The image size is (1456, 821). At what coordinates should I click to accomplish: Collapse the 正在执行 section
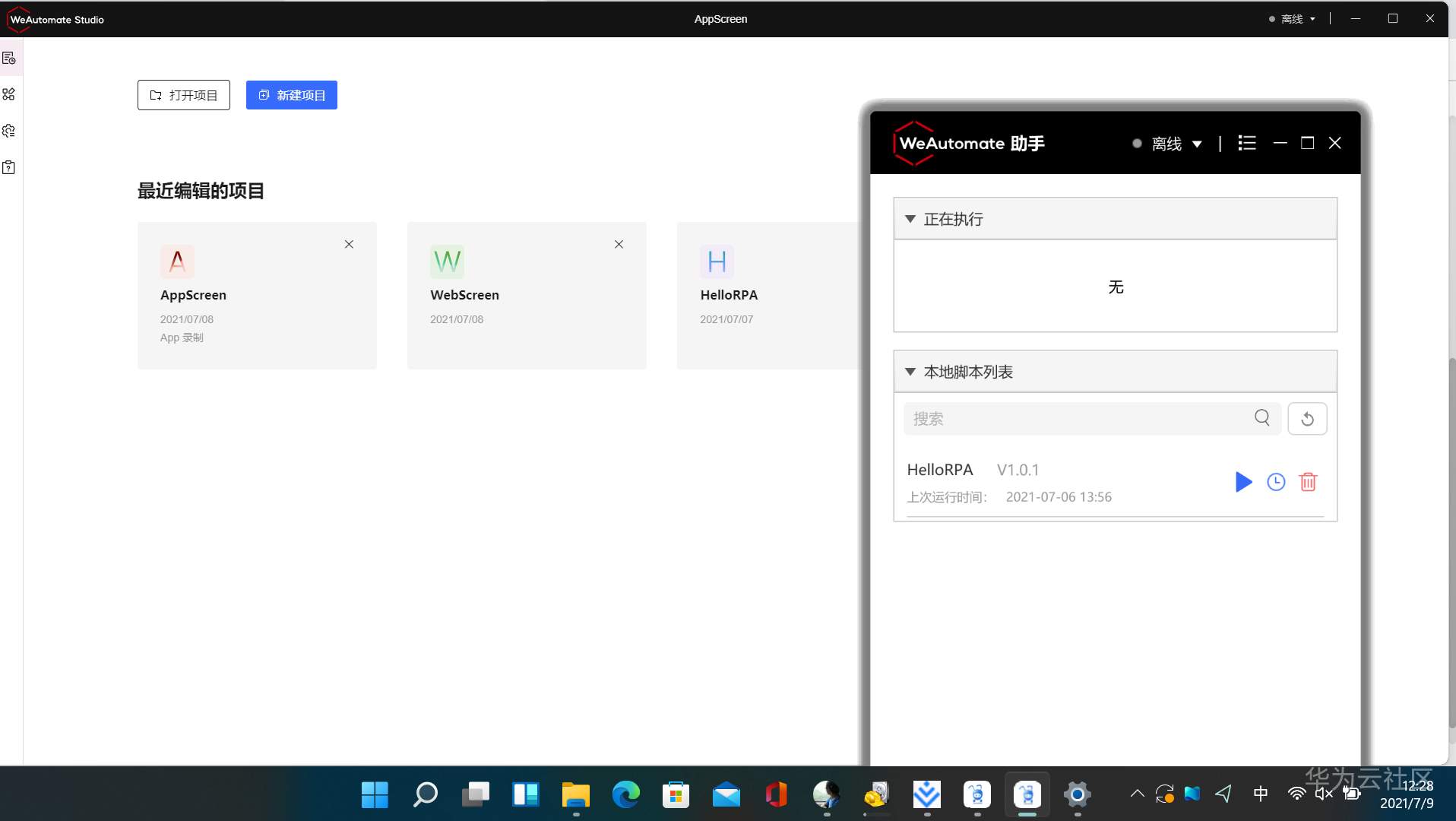[910, 219]
